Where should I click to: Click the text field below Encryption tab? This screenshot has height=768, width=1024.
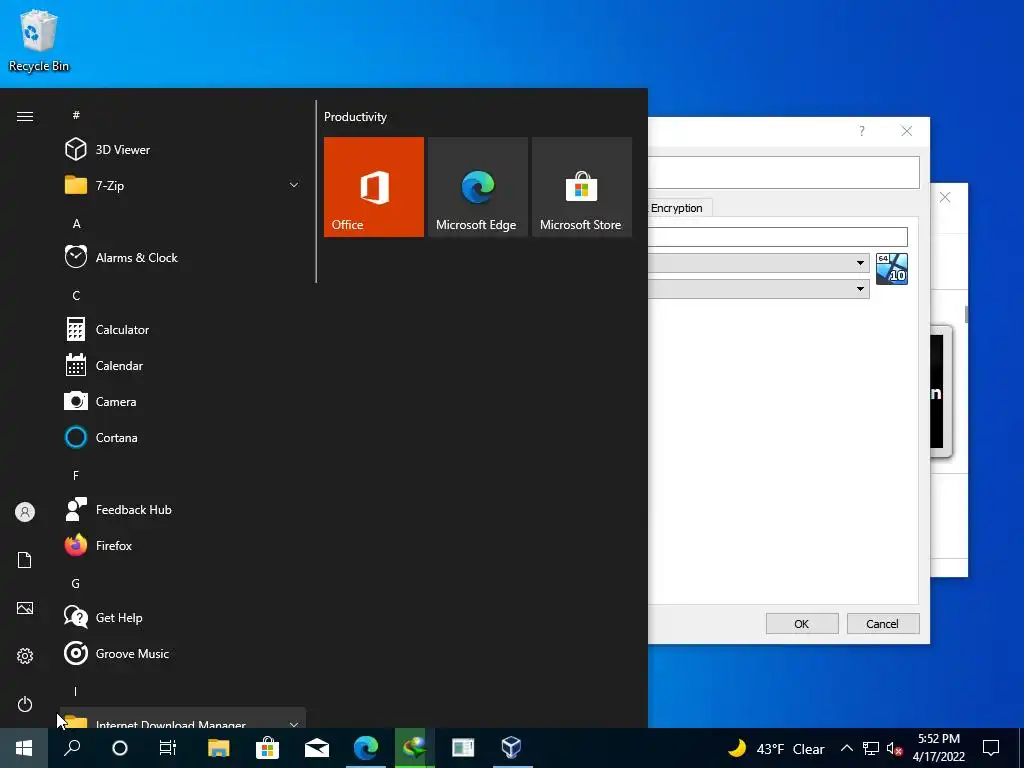778,236
